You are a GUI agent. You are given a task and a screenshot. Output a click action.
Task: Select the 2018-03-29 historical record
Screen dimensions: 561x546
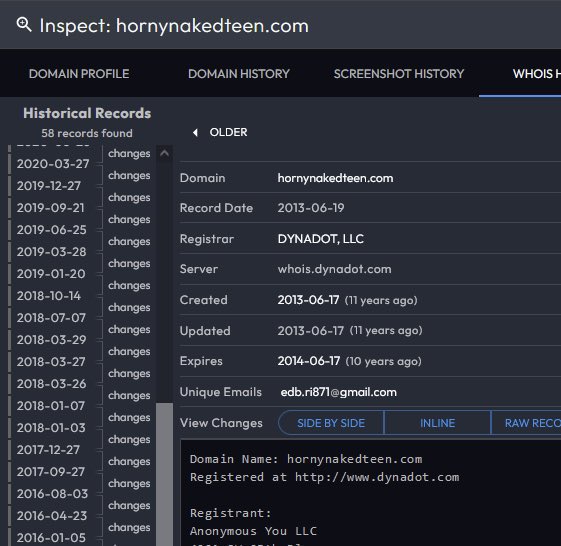pyautogui.click(x=52, y=340)
